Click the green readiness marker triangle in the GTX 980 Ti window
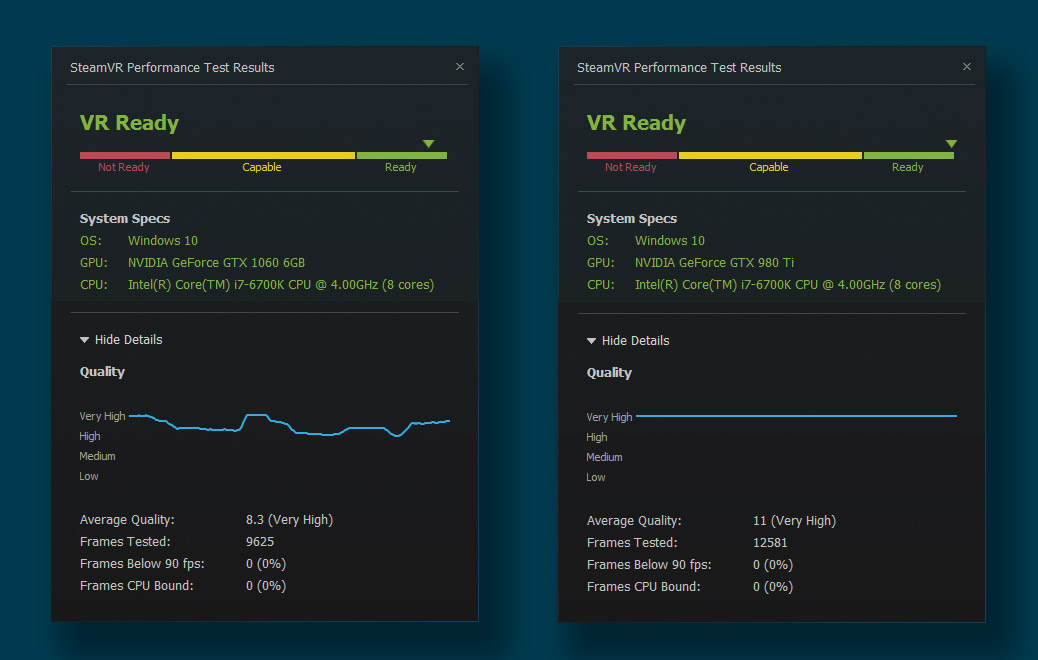 point(951,144)
